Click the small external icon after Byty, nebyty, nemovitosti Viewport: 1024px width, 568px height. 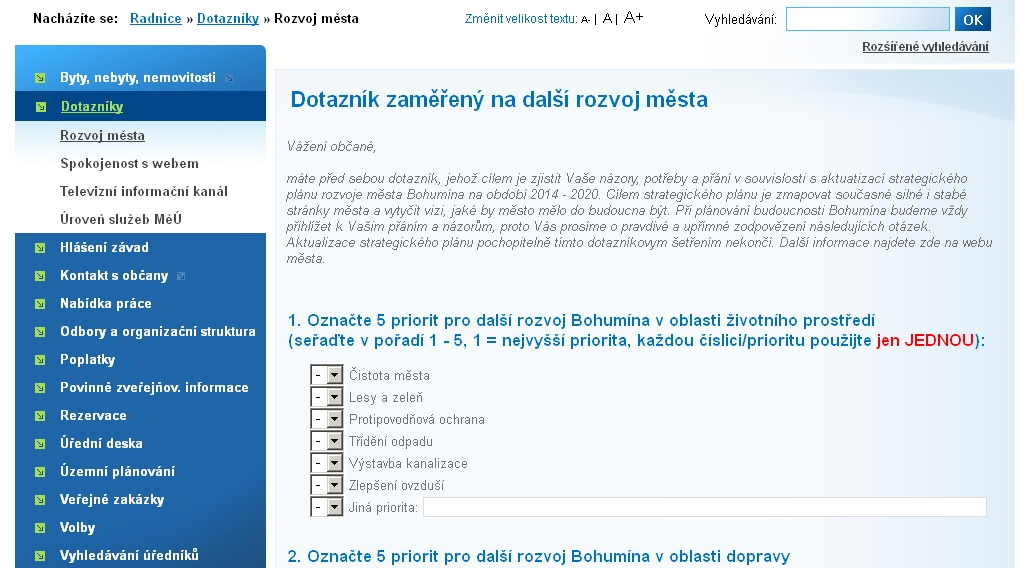click(229, 78)
